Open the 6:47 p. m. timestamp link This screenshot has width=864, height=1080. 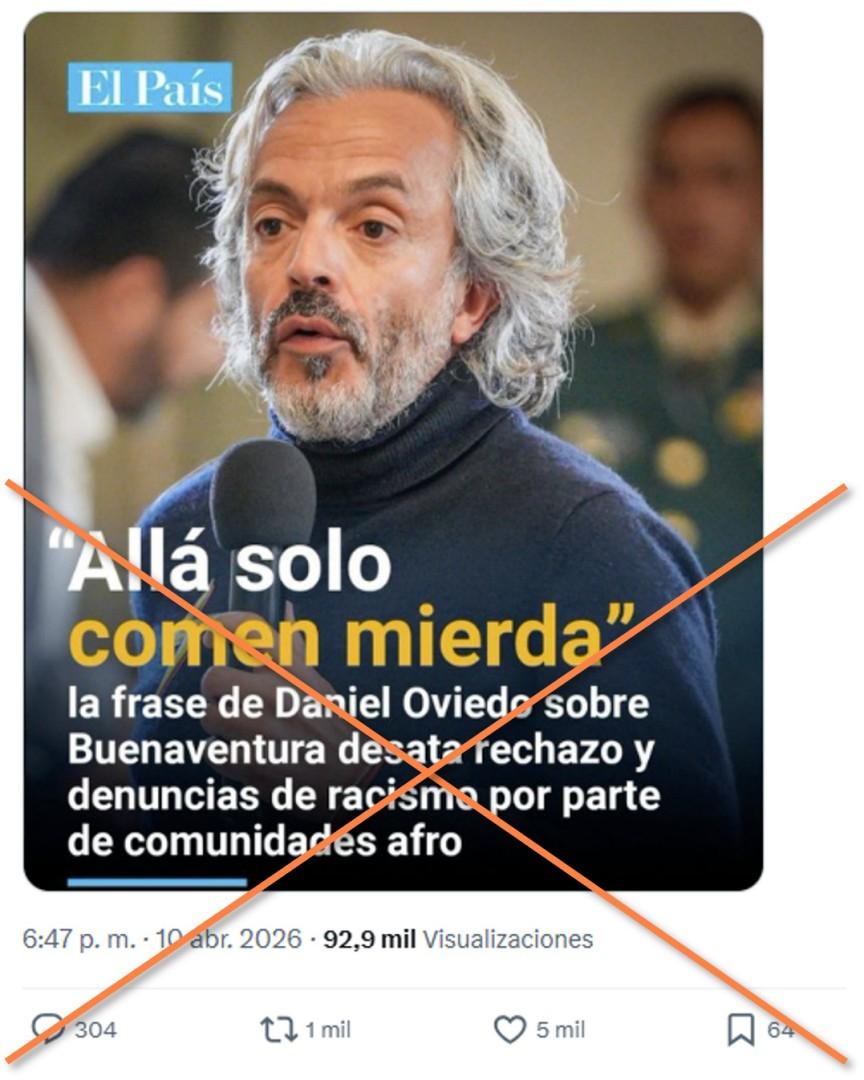(79, 939)
